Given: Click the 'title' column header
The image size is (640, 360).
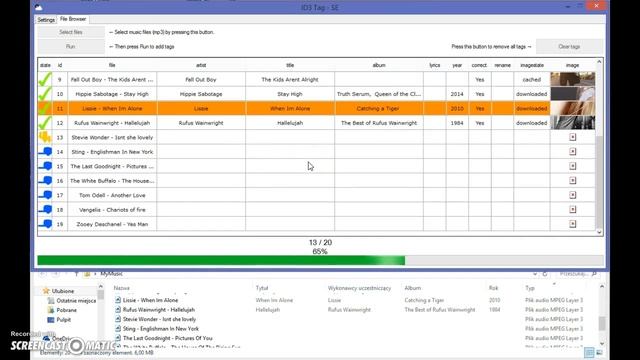Looking at the screenshot, I should (290, 65).
